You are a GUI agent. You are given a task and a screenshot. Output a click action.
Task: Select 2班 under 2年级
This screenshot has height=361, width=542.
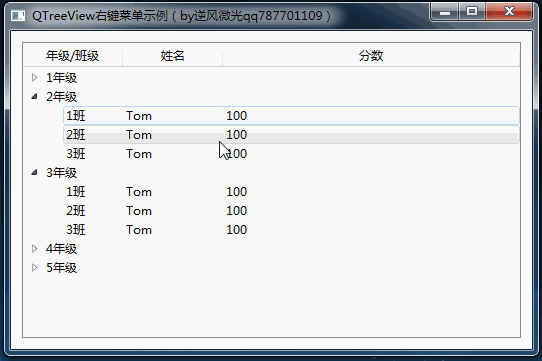(x=76, y=135)
